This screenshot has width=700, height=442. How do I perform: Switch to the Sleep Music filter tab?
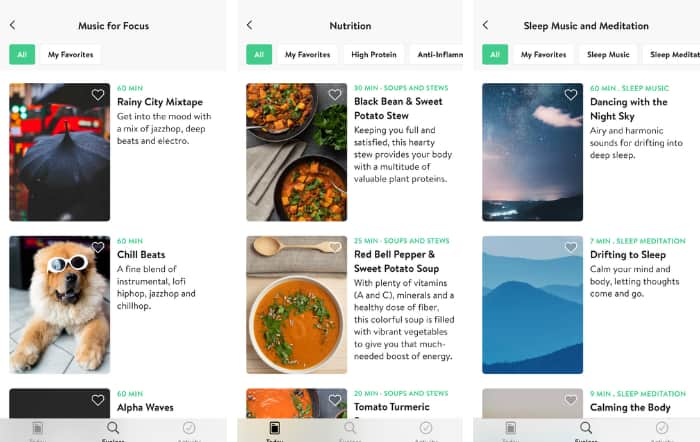click(x=608, y=54)
